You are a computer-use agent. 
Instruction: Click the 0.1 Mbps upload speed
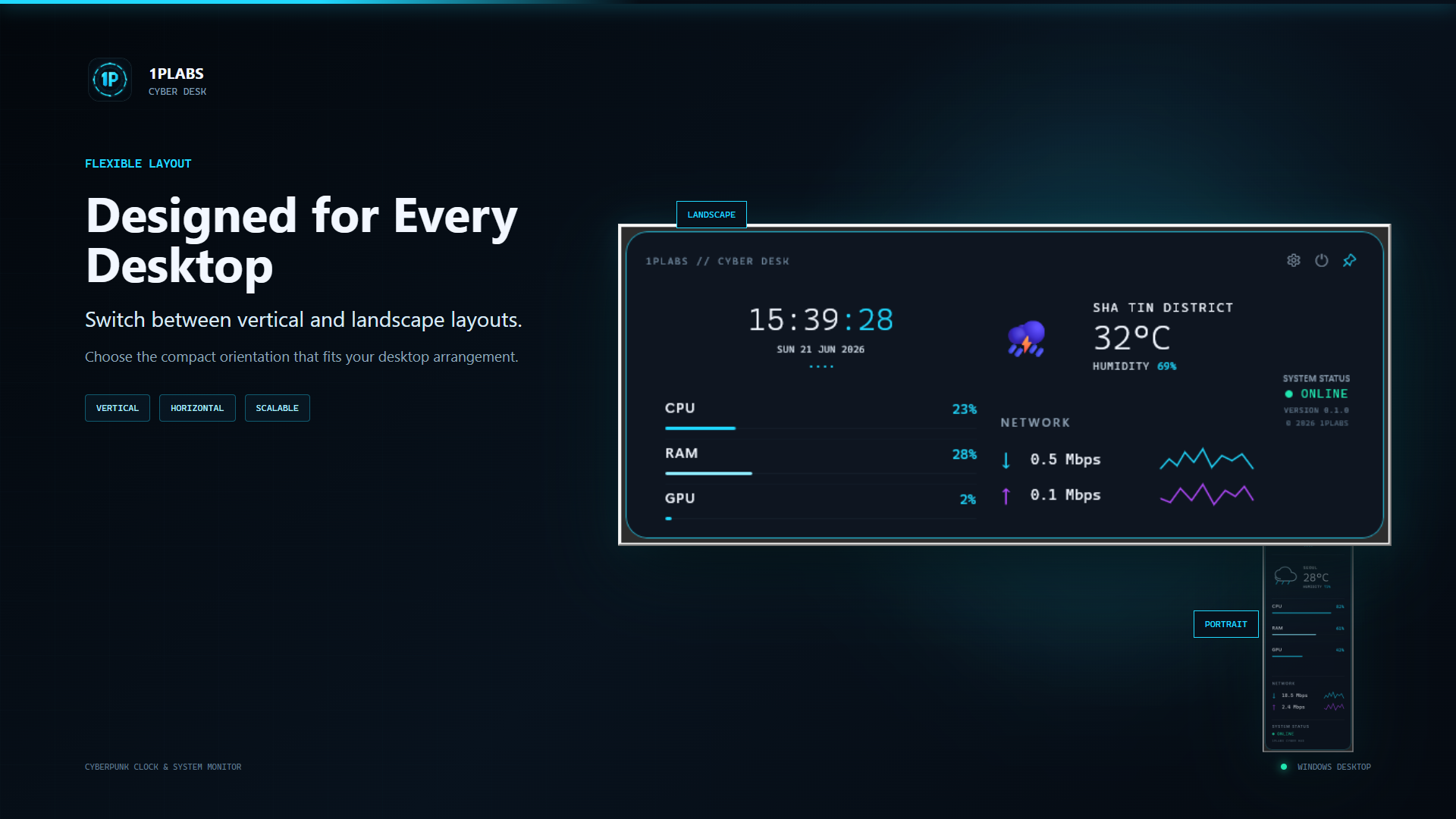1065,495
